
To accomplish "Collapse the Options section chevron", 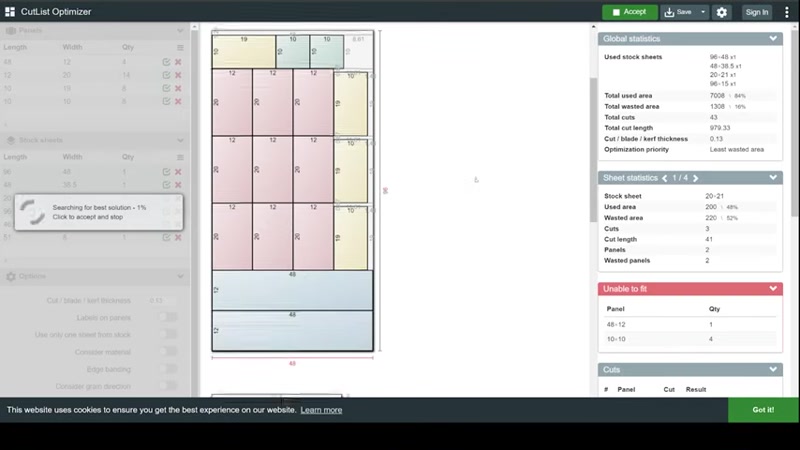I will (x=180, y=276).
